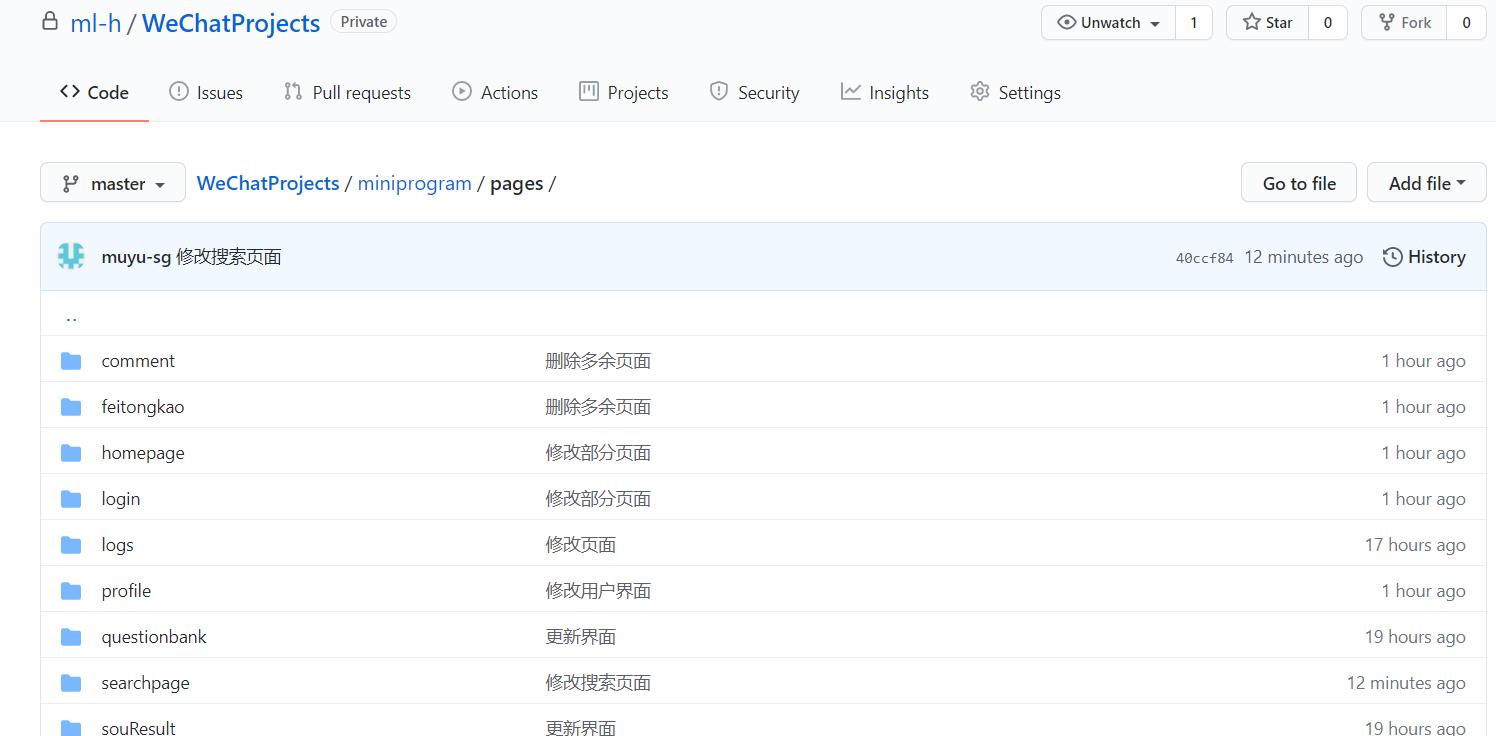The image size is (1496, 736).
Task: Click the muyu-sg author name
Action: (136, 257)
